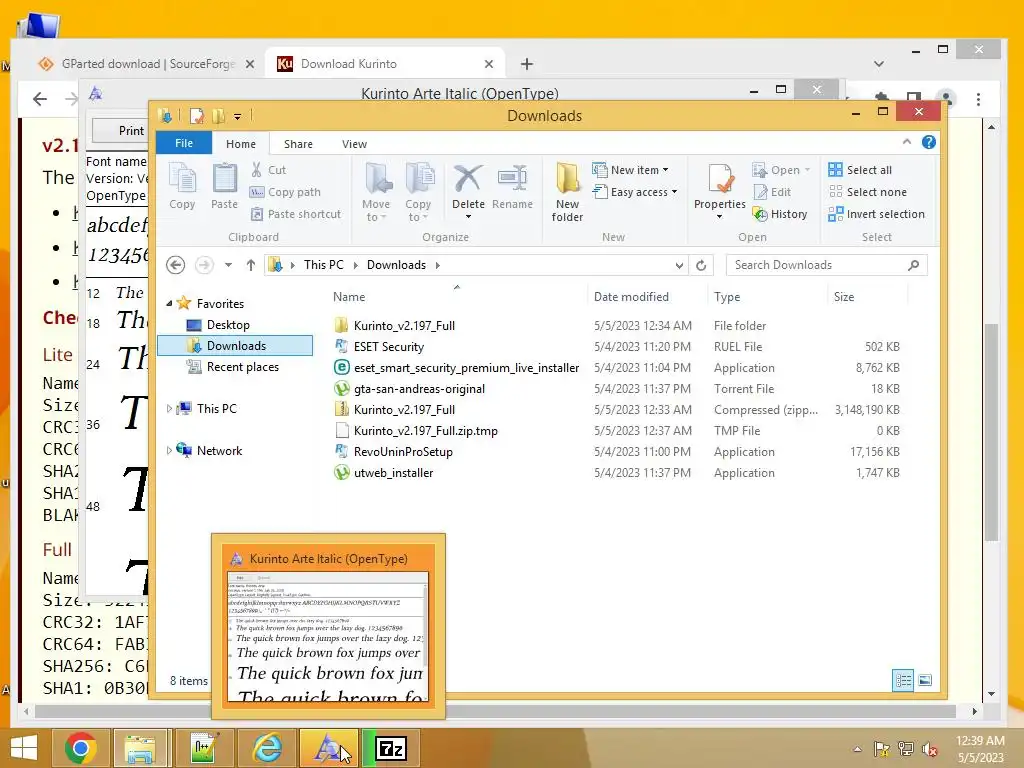Click This PC in address breadcrumb
The height and width of the screenshot is (768, 1024).
(x=323, y=265)
